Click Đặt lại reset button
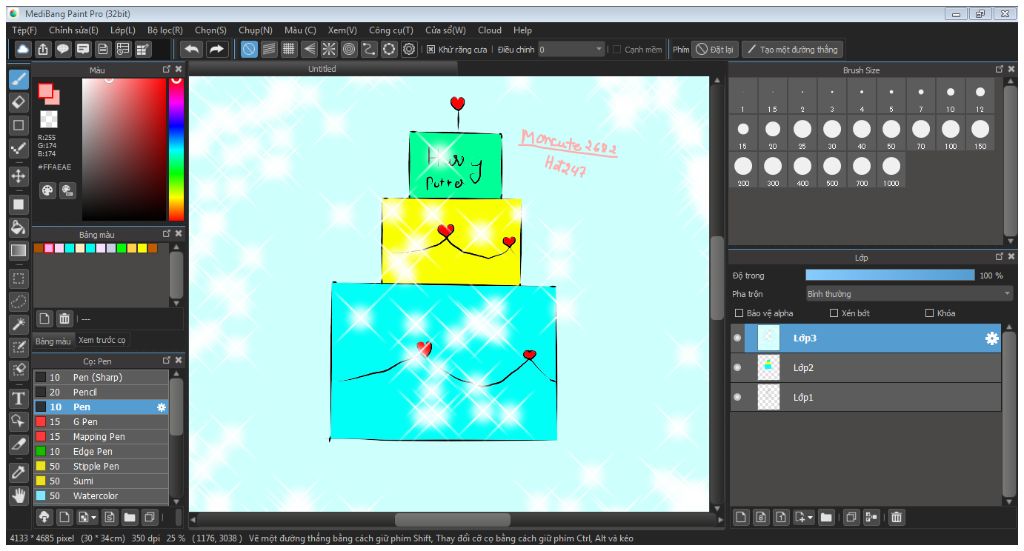 click(x=714, y=50)
